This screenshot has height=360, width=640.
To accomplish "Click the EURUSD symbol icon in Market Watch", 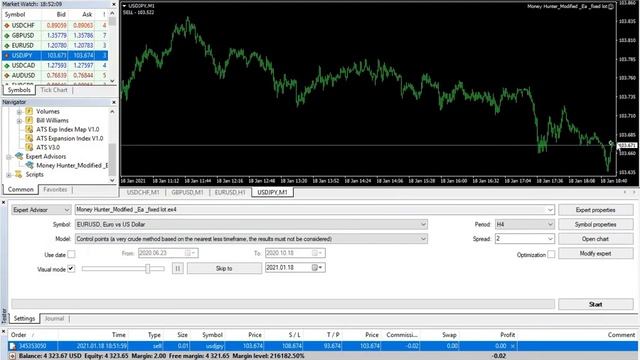I will click(x=7, y=46).
